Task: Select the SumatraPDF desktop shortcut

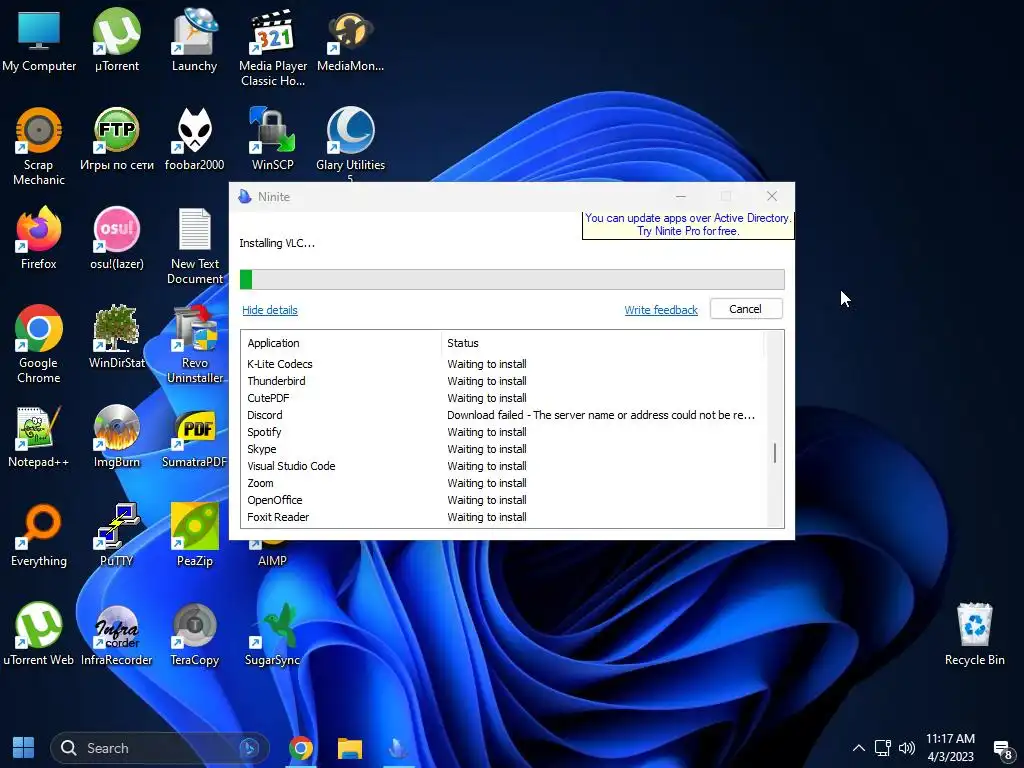Action: click(x=194, y=437)
